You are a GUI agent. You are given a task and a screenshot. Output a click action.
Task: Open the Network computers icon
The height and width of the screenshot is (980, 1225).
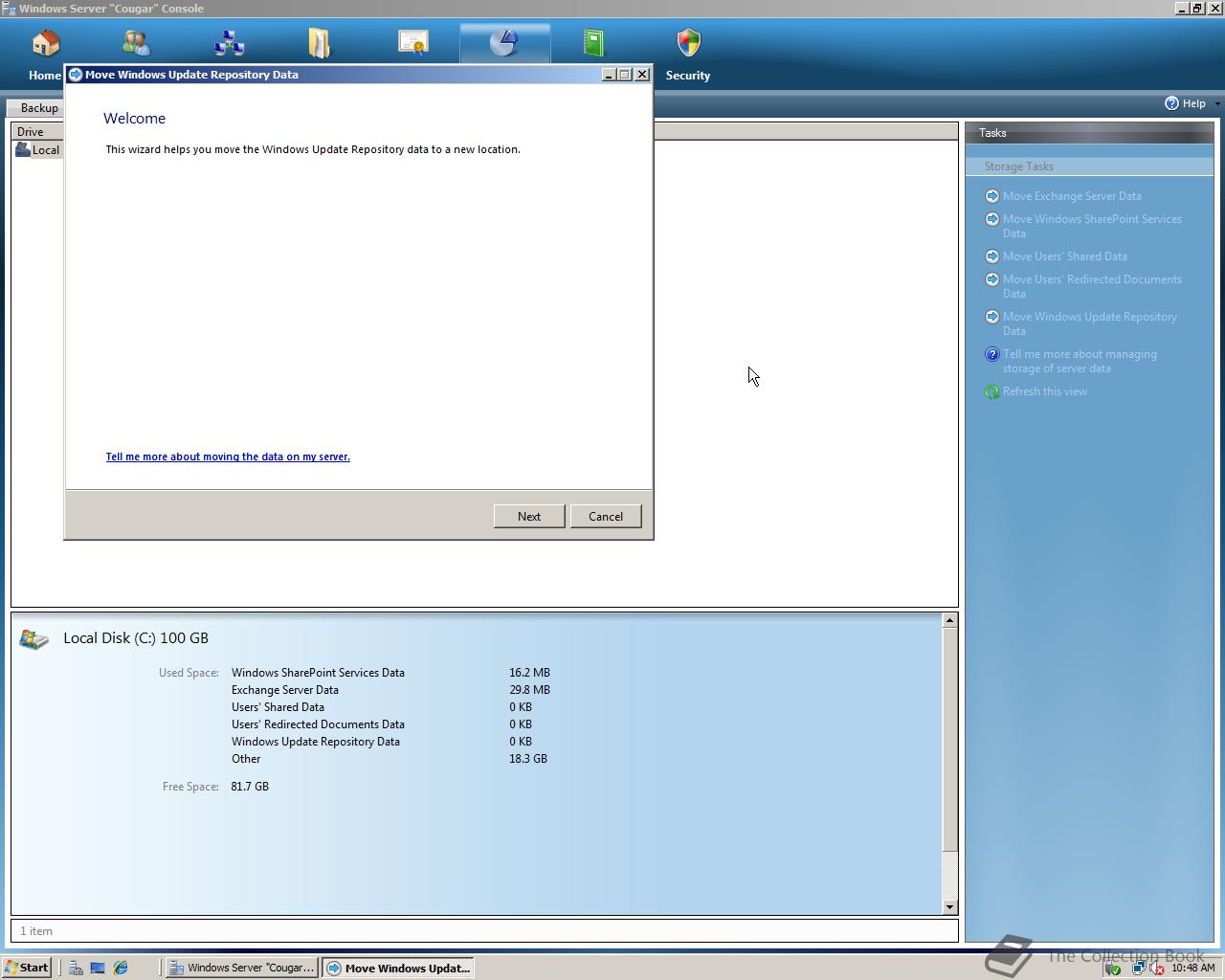coord(229,43)
